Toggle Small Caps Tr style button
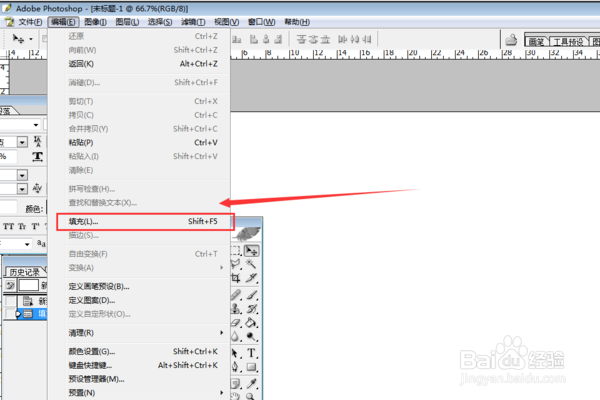This screenshot has width=600, height=400. 22,226
